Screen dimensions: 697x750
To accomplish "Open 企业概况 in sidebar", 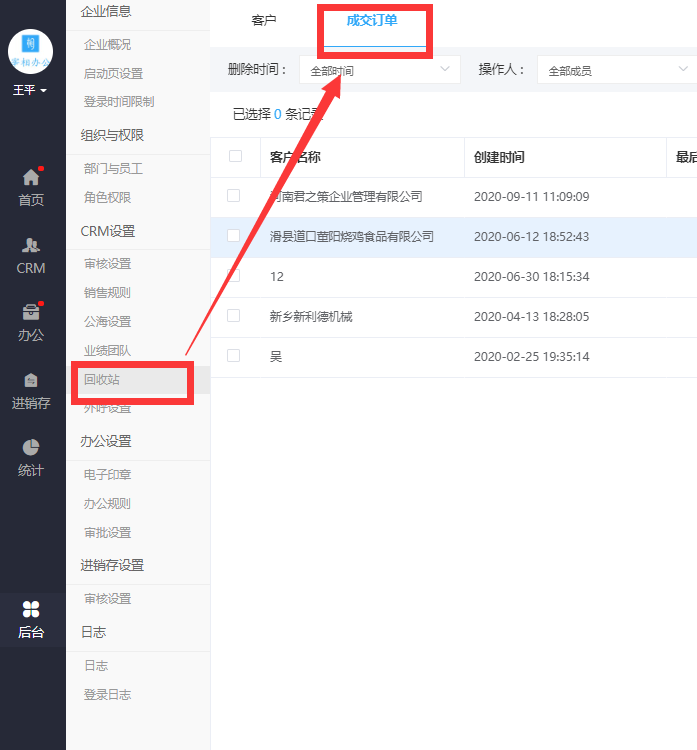I will click(107, 44).
